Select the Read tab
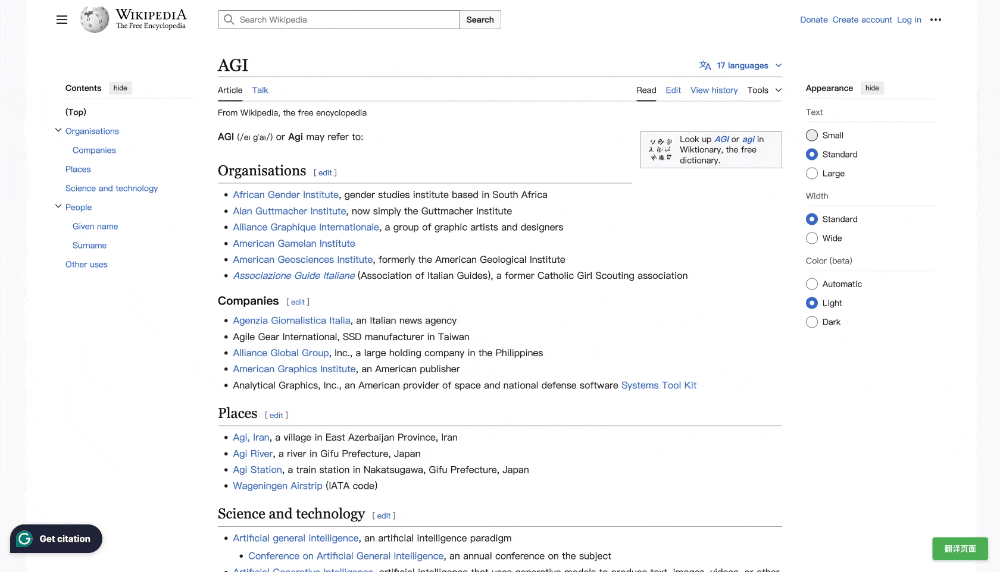The width and height of the screenshot is (1000, 572). (x=646, y=90)
